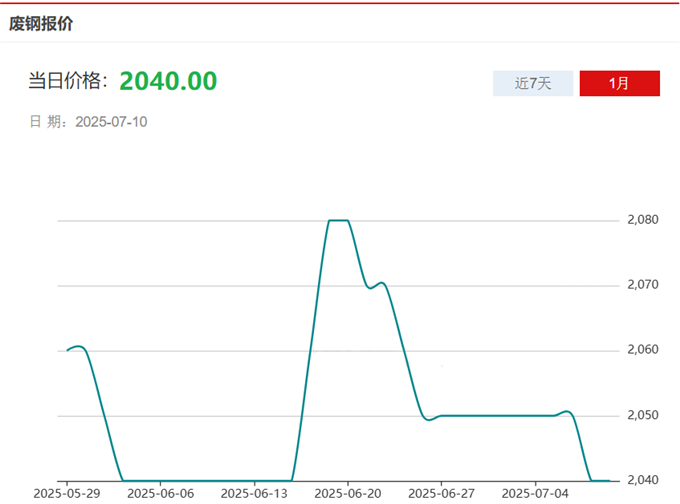This screenshot has width=680, height=504.
Task: Click the 2,060 y-axis value label
Action: pos(644,350)
